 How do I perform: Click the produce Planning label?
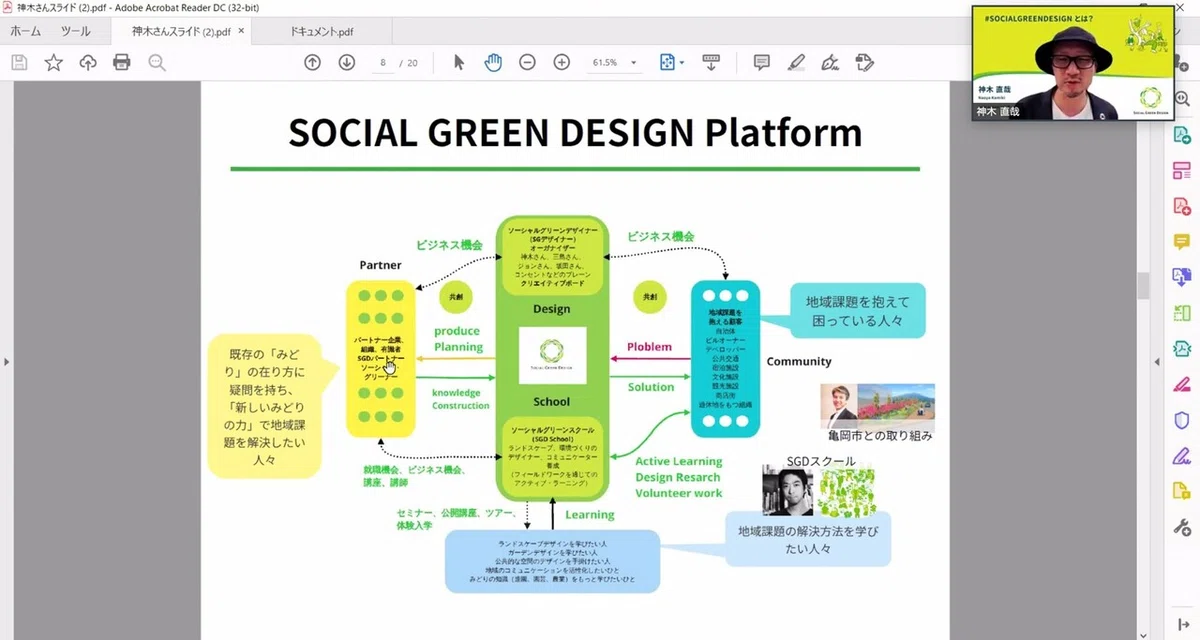[x=458, y=339]
